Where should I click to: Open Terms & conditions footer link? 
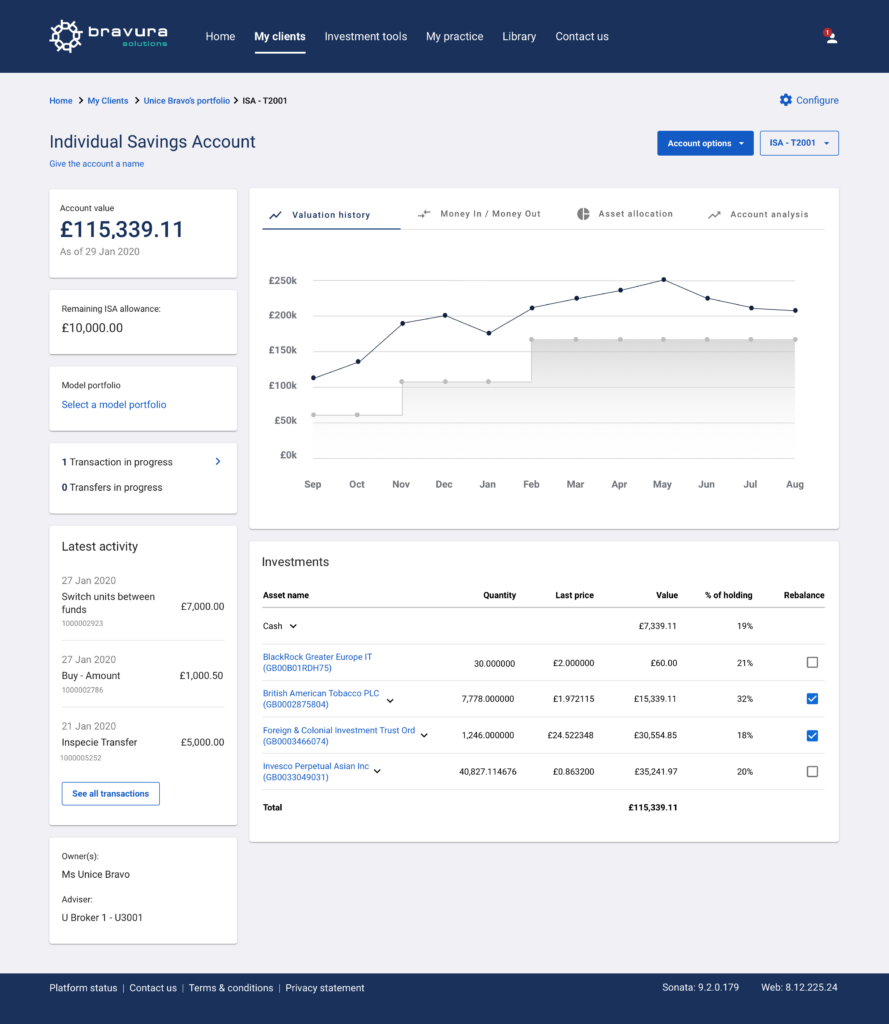click(231, 988)
